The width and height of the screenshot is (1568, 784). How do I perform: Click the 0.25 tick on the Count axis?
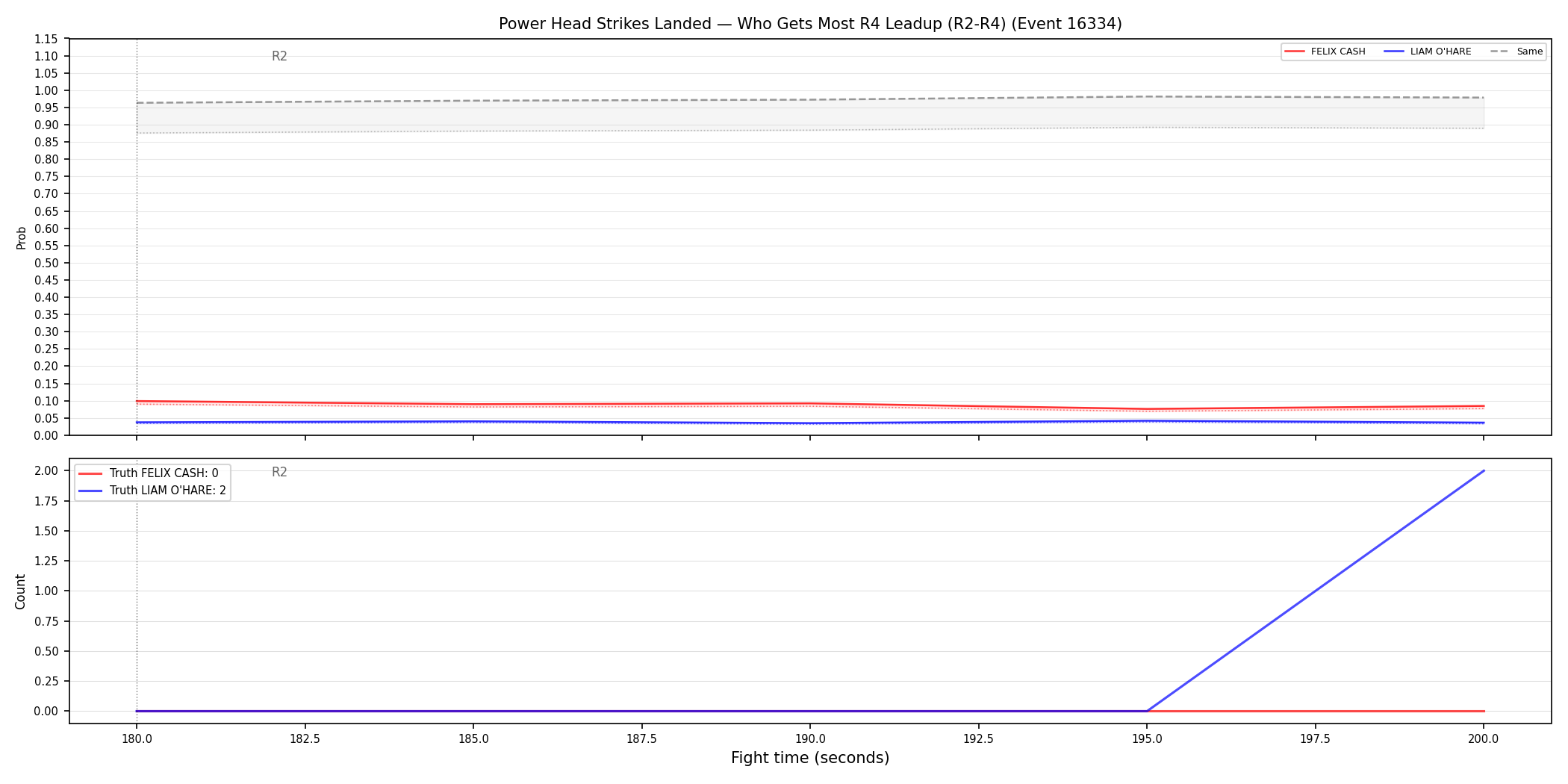[46, 681]
